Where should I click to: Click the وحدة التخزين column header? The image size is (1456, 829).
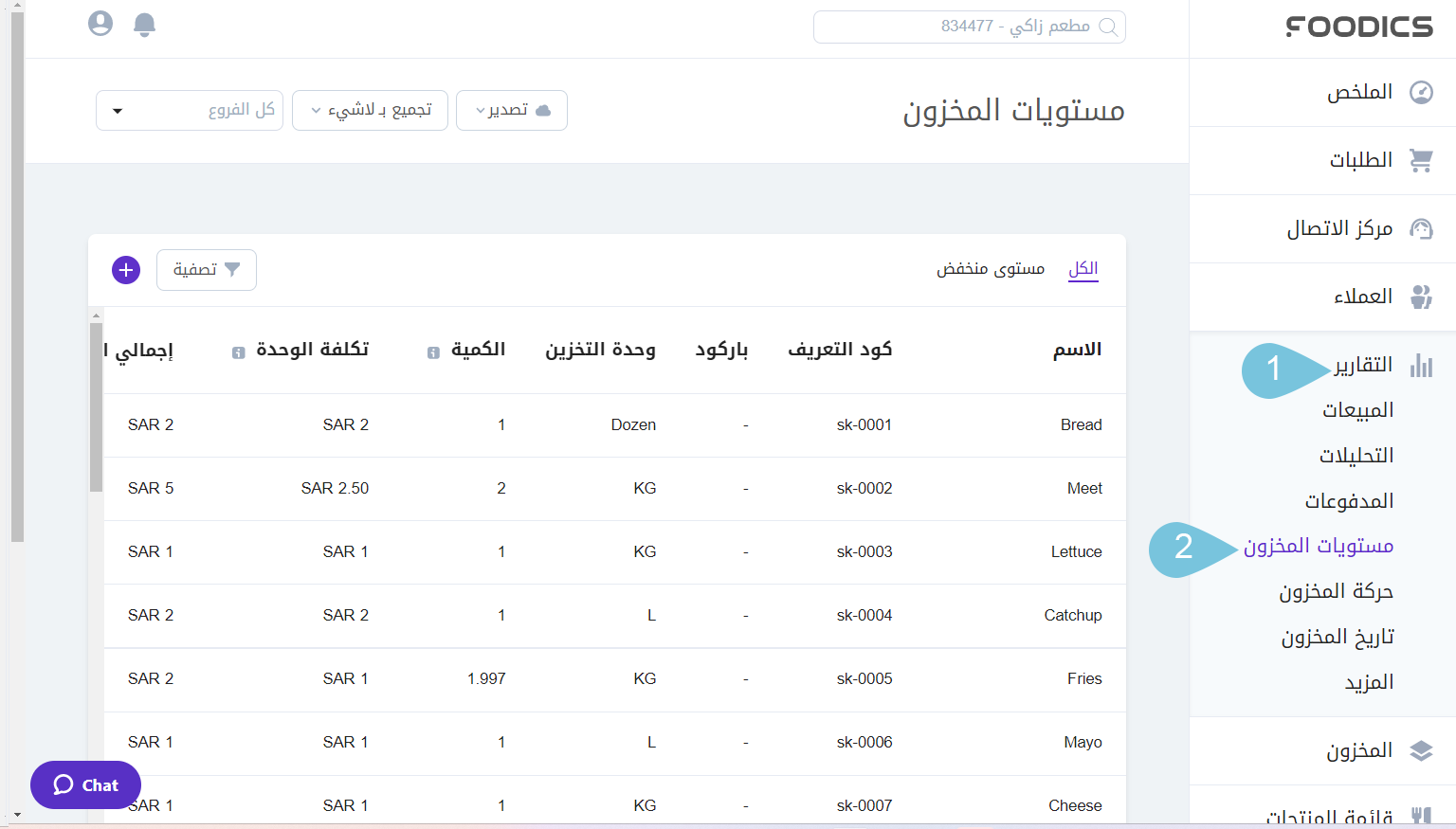[x=600, y=350]
